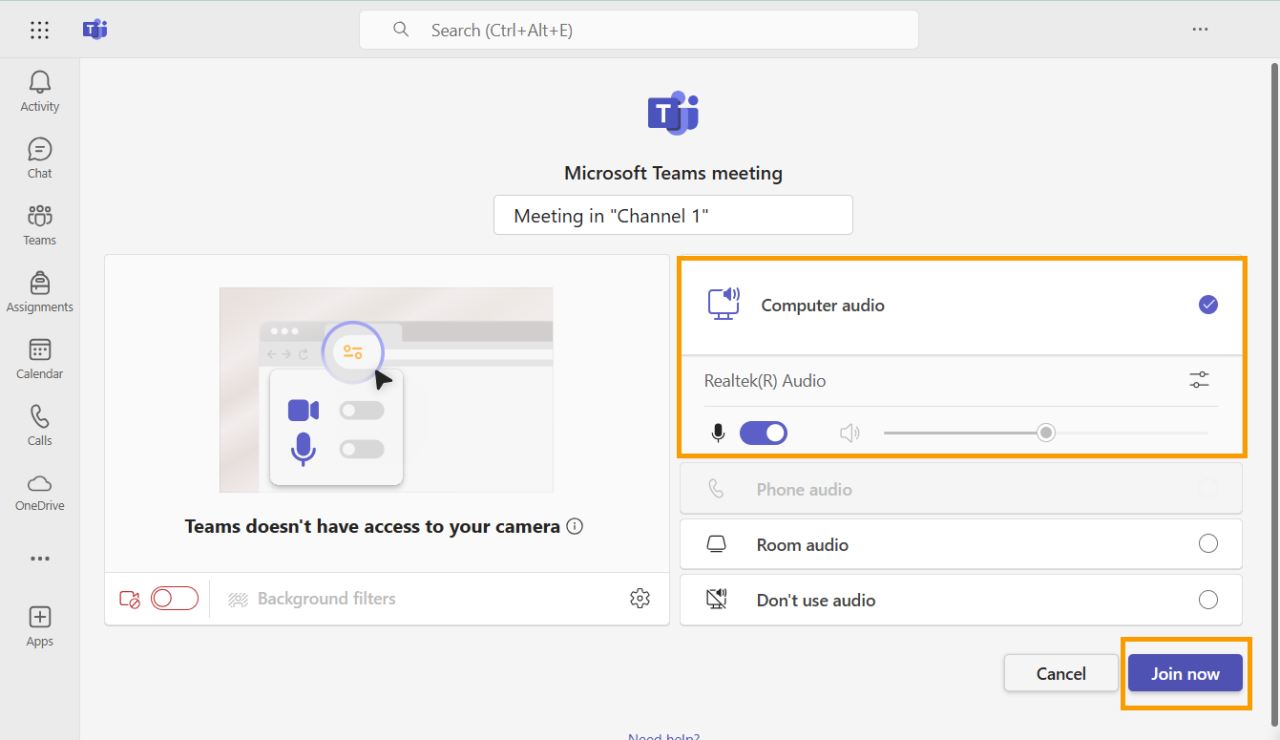The height and width of the screenshot is (740, 1280).
Task: Click the search magnifier icon
Action: (401, 30)
